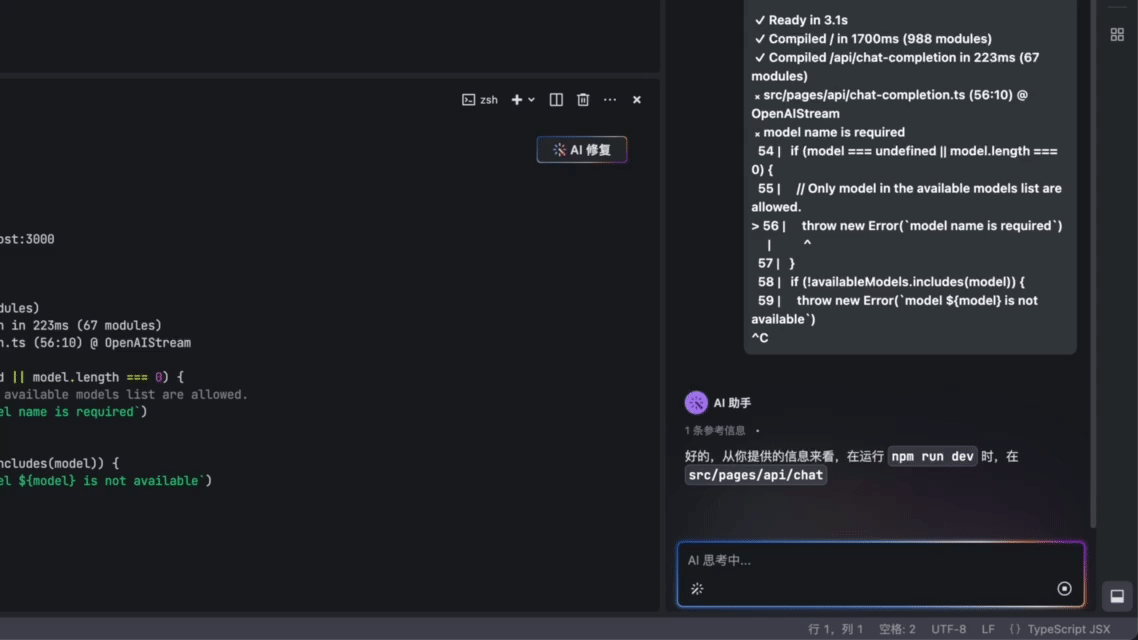Switch encoding by clicking UTF-8
The height and width of the screenshot is (640, 1138).
tap(948, 629)
